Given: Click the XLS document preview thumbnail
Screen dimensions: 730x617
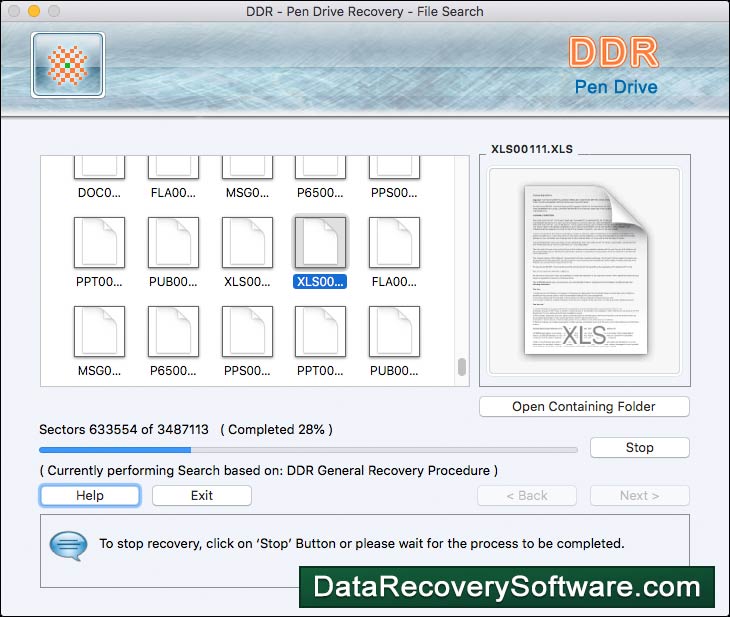Looking at the screenshot, I should pyautogui.click(x=585, y=270).
